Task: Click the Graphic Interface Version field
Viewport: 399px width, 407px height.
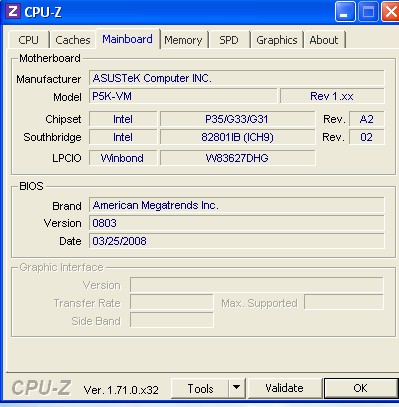Action: (x=257, y=285)
